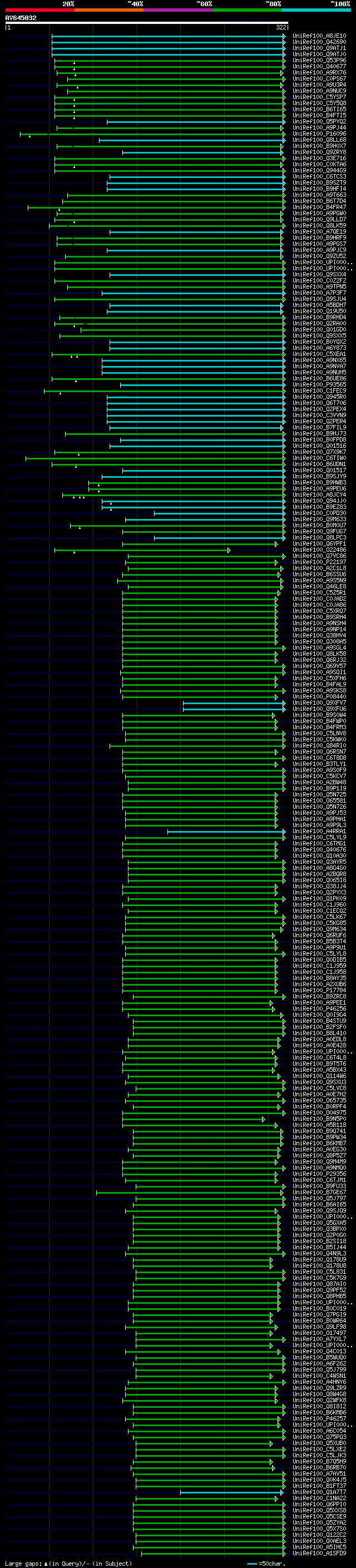Screen dimensions: 356x1568
Task: Click the AV645032 query name
Action: pyautogui.click(x=21, y=18)
